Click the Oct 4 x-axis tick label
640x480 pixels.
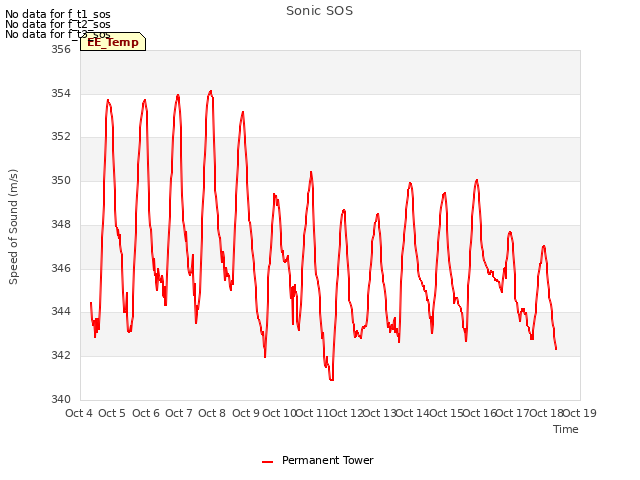coord(79,413)
